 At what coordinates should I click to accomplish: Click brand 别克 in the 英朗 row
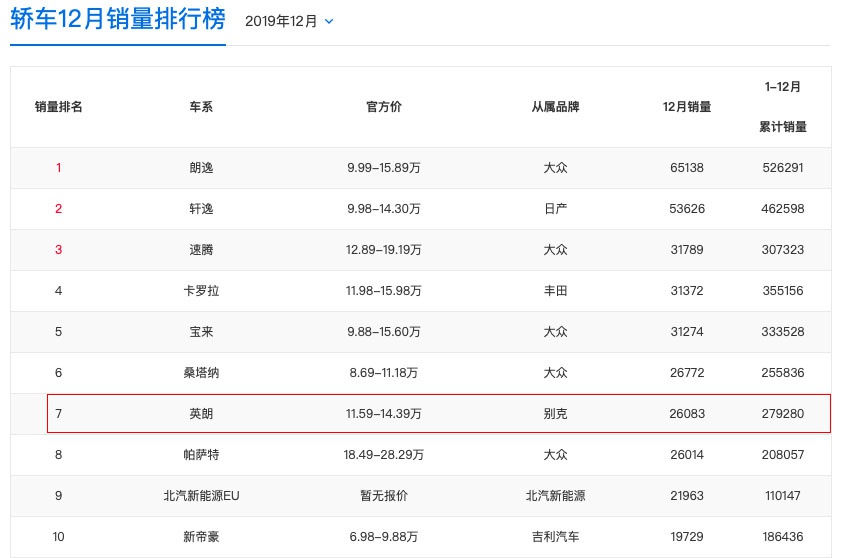(556, 414)
